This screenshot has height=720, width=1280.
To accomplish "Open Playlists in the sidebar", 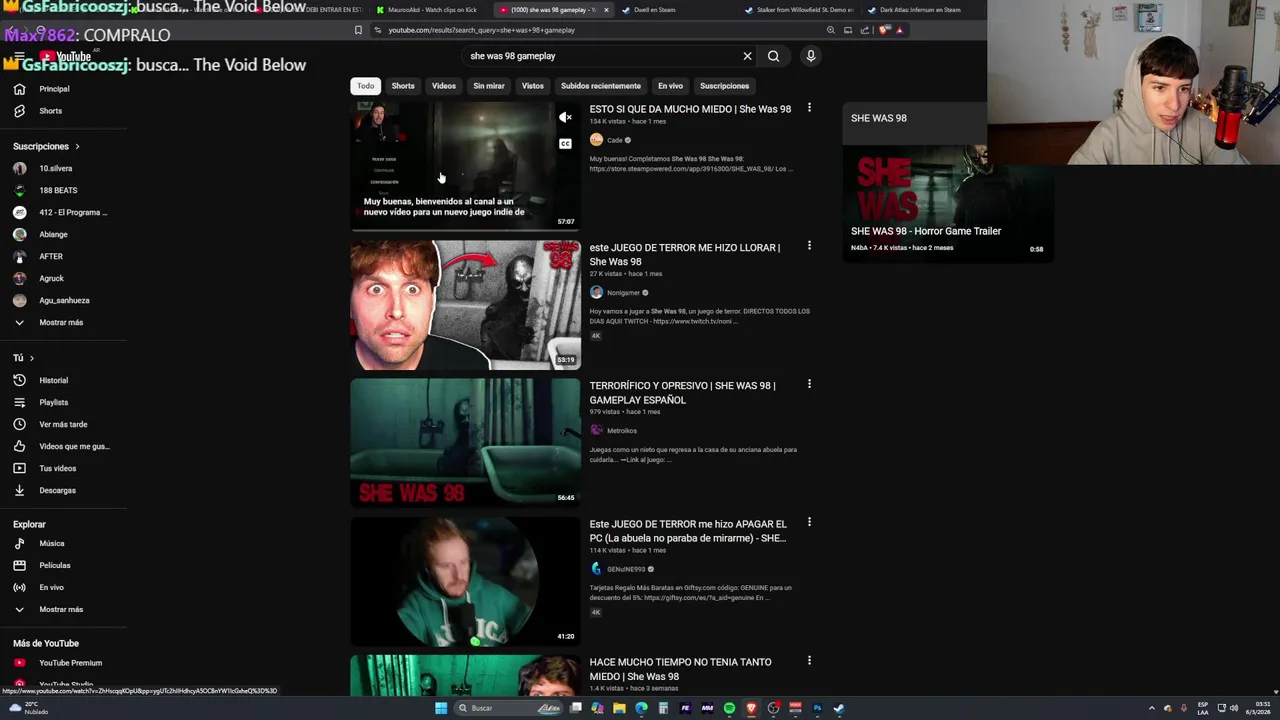I will point(53,402).
